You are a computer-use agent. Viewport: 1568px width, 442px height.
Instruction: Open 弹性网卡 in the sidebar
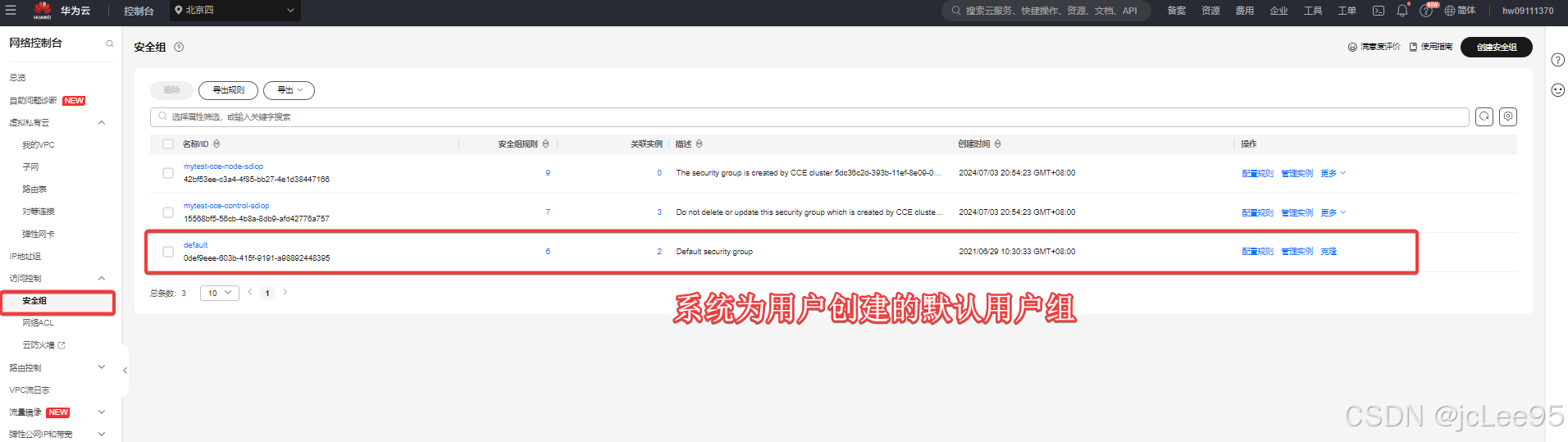tap(39, 235)
